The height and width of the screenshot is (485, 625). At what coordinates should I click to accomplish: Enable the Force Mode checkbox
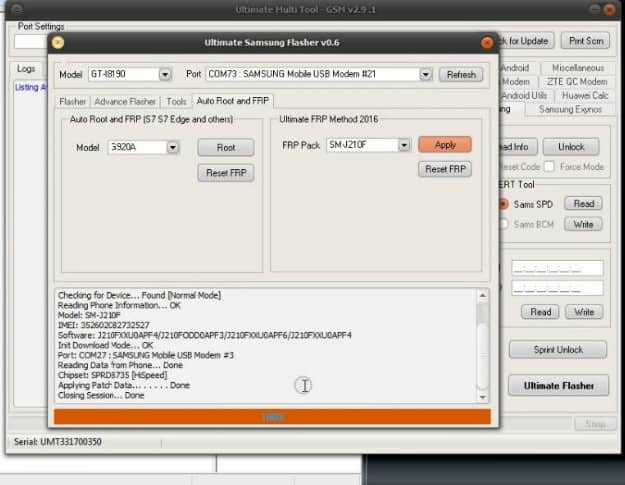coord(552,167)
